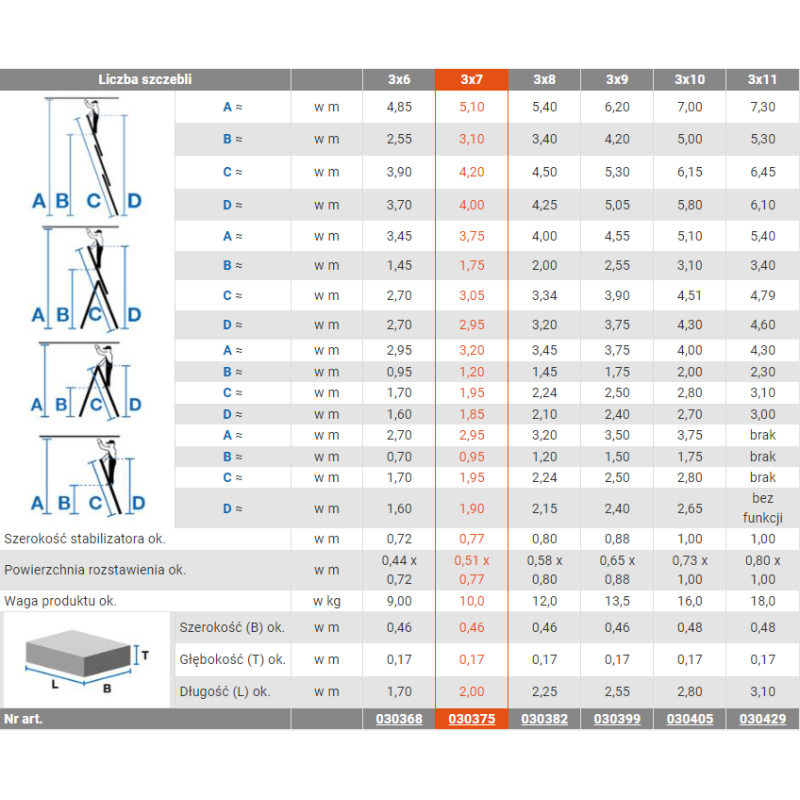Screen dimensions: 800x800
Task: Click 'Szerokość (B) ok.' label
Action: 232,628
